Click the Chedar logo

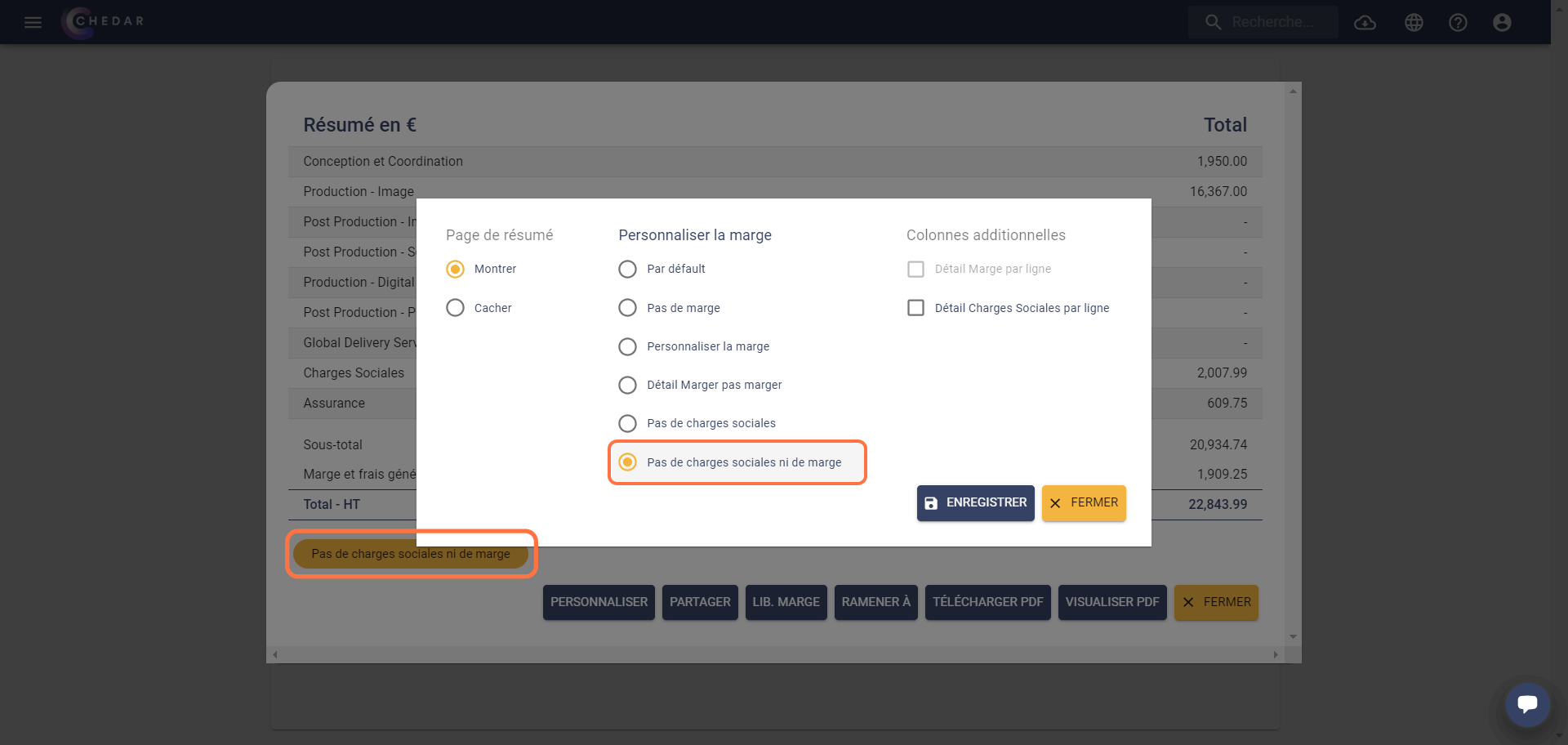coord(104,22)
